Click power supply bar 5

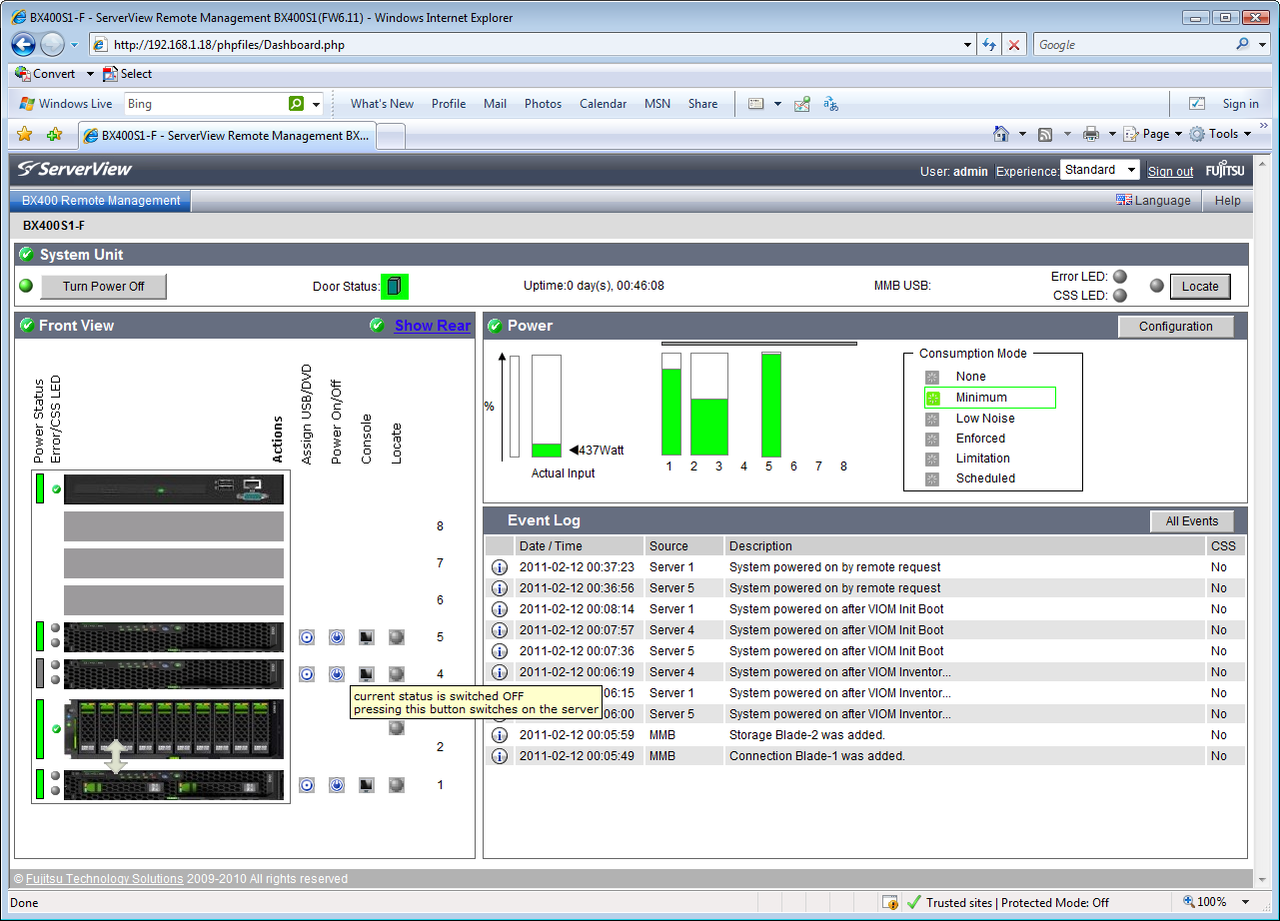(x=771, y=403)
